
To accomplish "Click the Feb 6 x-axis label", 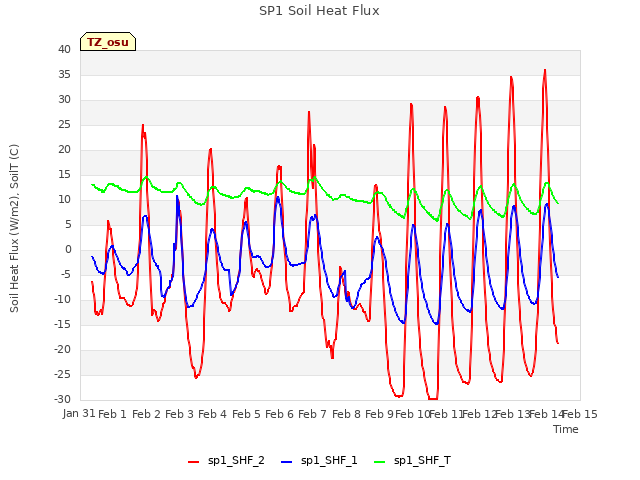I will tap(279, 414).
